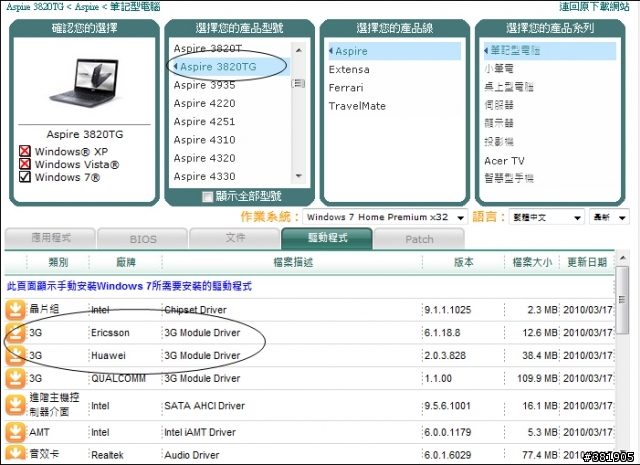Click model list scroll down arrow
Viewport: 640px width, 465px height.
[x=298, y=176]
